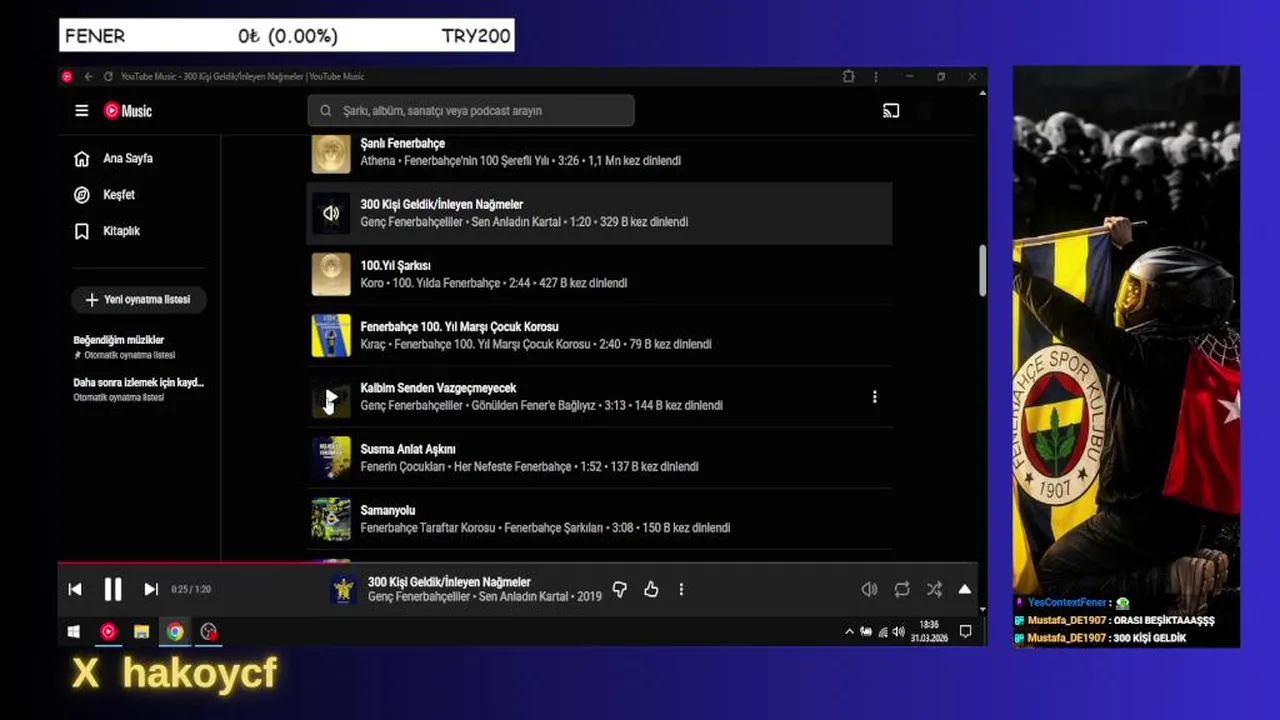Pause the playing song

click(113, 590)
